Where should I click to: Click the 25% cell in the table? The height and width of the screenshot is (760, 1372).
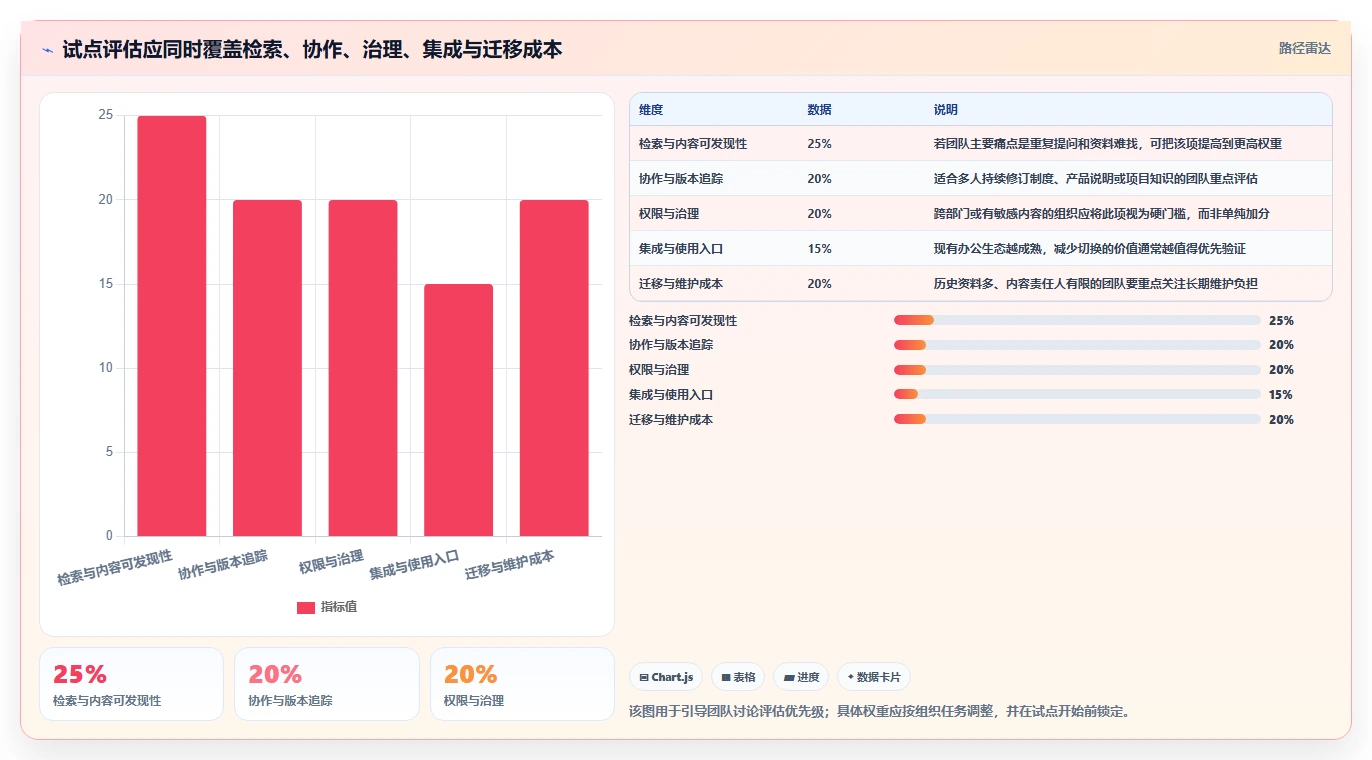point(819,144)
